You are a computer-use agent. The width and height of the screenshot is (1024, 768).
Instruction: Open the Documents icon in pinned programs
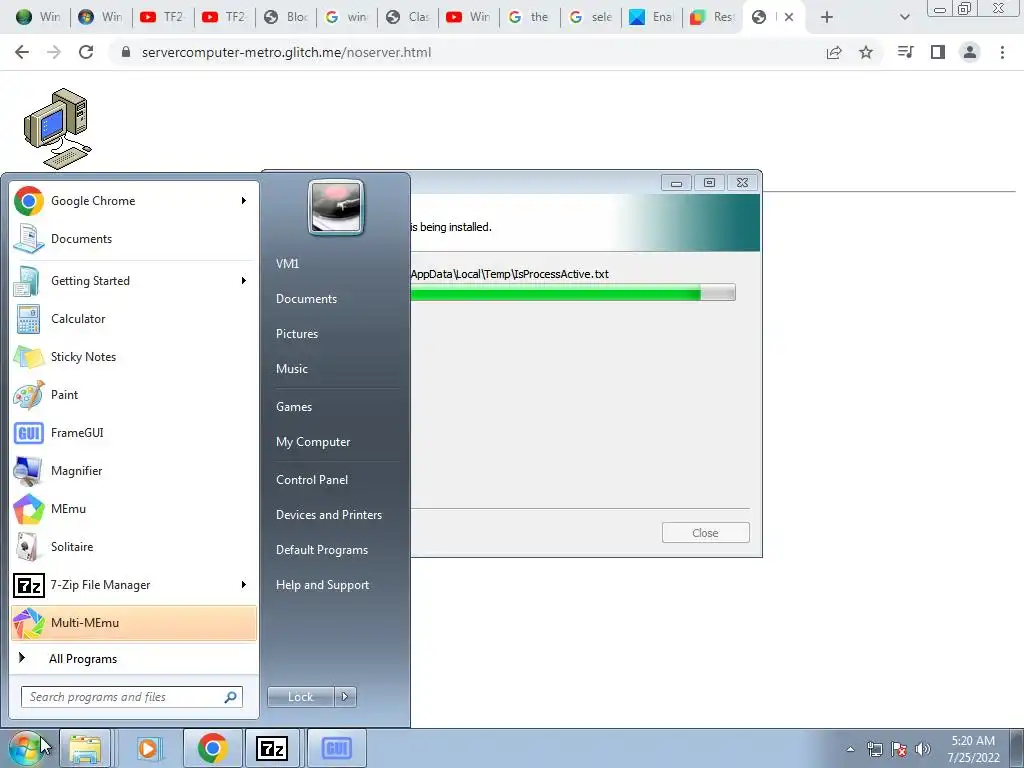[29, 238]
